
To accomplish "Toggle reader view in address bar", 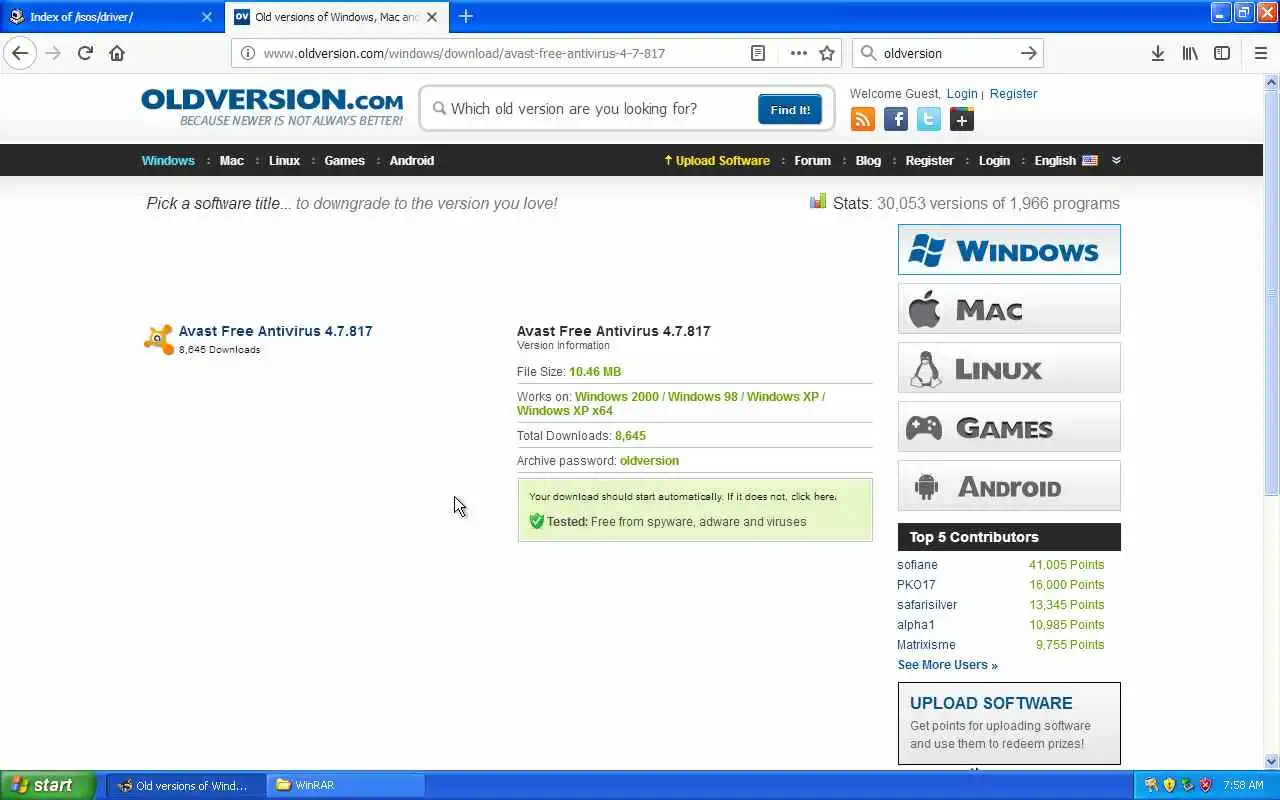I will [758, 53].
